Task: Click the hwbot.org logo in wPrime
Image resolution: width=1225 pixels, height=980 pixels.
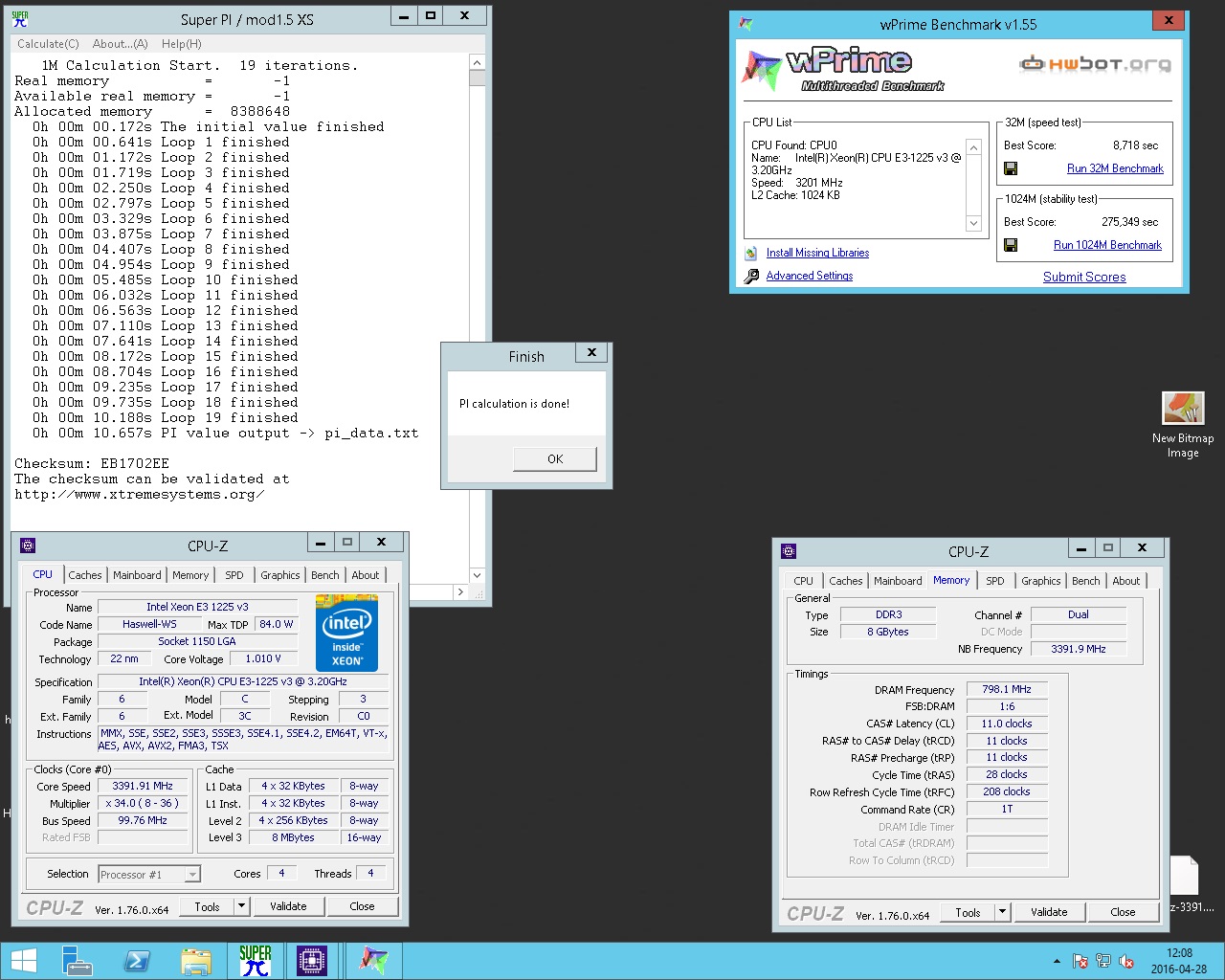Action: pos(1095,64)
